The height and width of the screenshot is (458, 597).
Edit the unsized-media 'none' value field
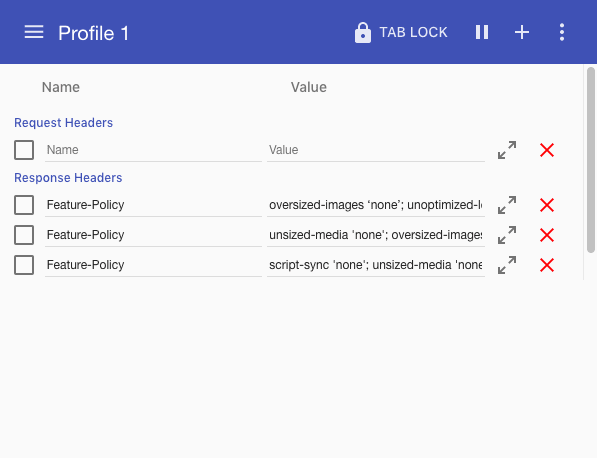(376, 235)
